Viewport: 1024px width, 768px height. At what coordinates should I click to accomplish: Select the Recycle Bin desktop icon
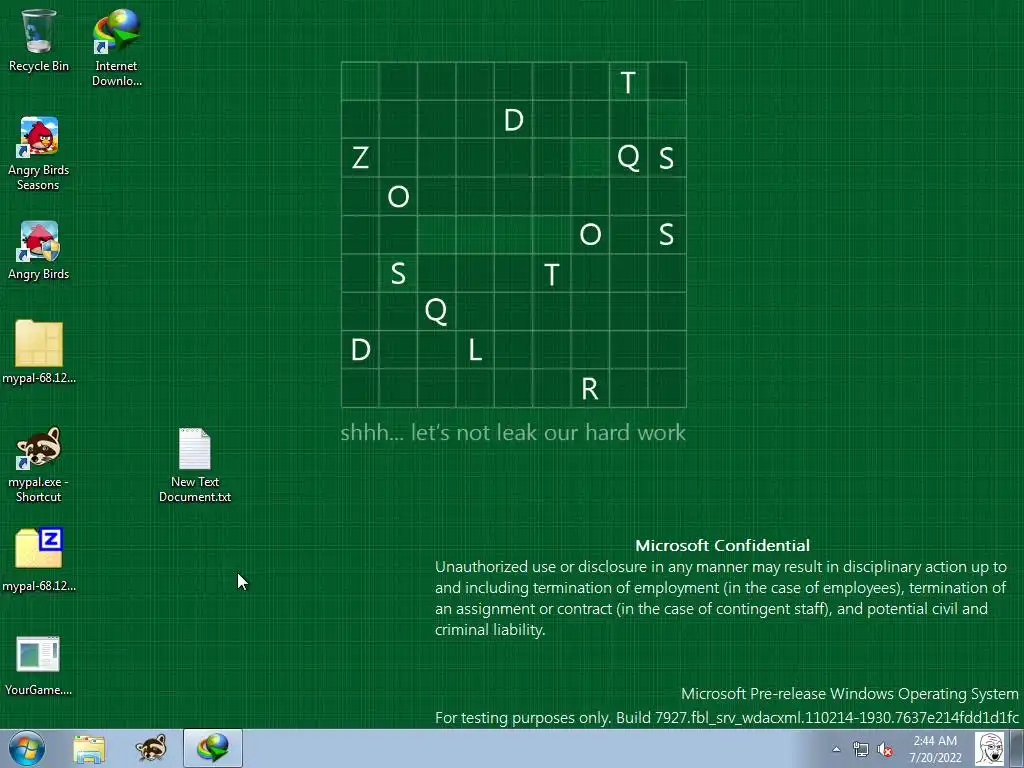(x=39, y=40)
